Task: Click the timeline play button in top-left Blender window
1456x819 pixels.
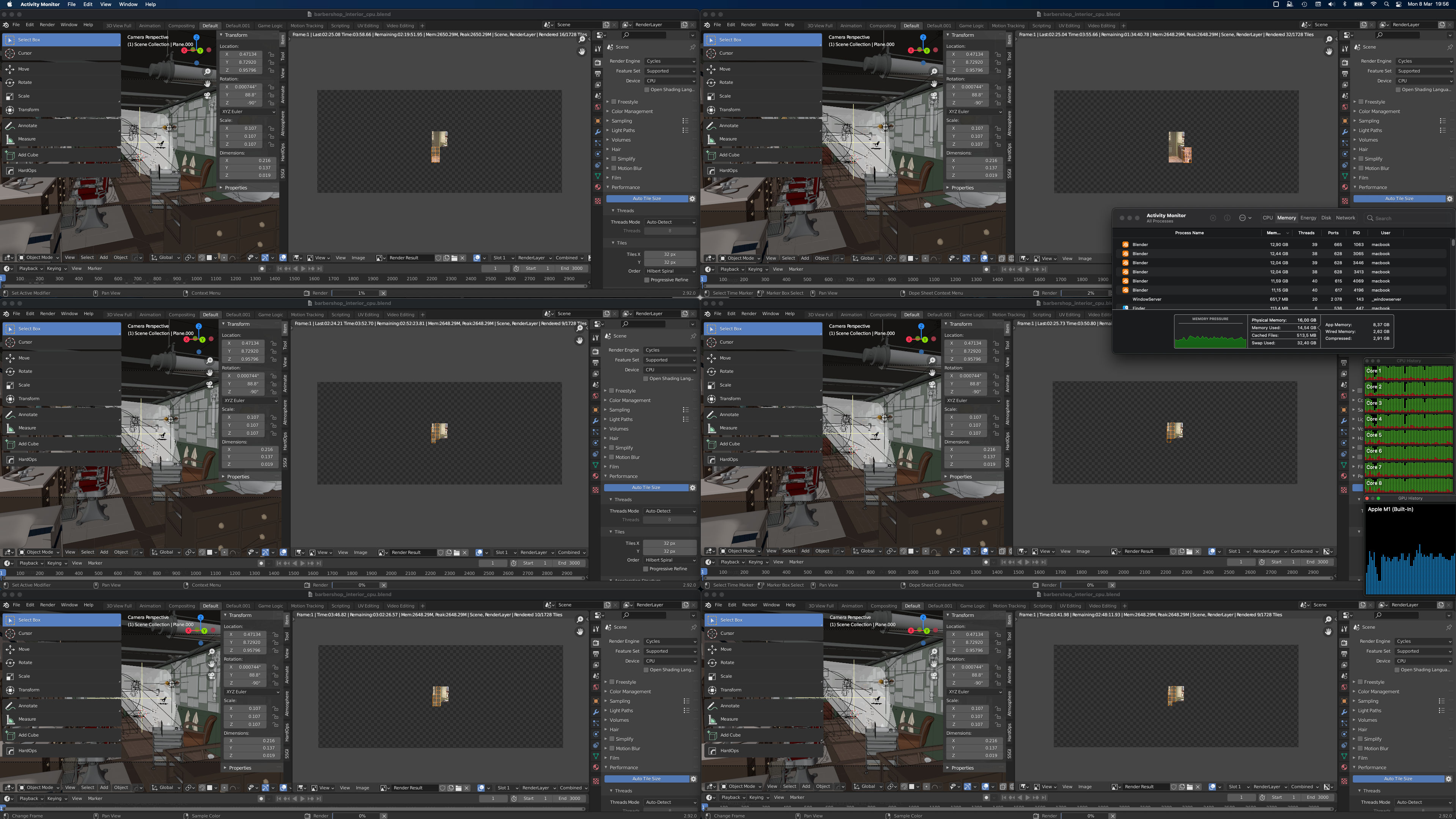Action: click(304, 269)
